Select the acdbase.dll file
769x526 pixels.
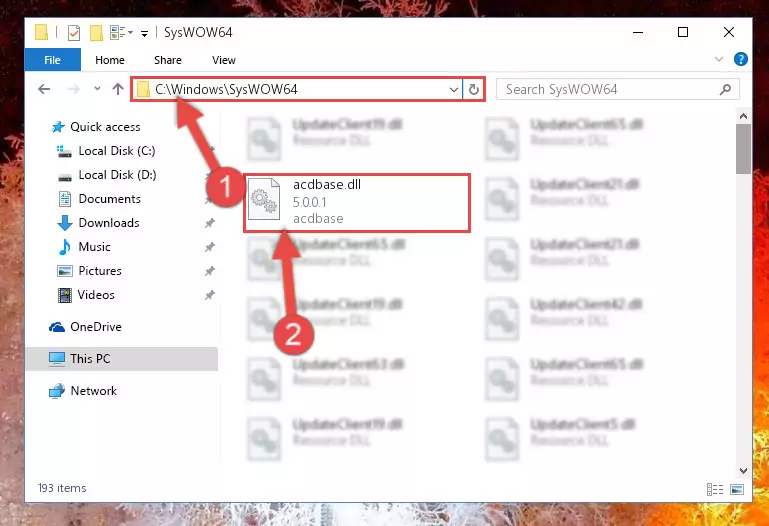(x=357, y=202)
